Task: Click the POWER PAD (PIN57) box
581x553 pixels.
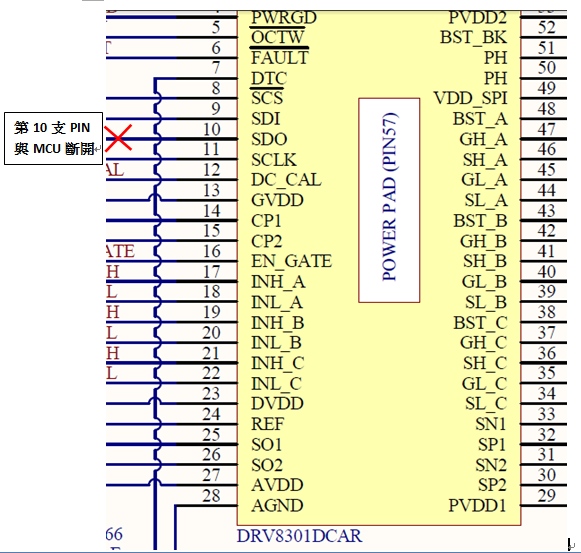Action: click(389, 200)
